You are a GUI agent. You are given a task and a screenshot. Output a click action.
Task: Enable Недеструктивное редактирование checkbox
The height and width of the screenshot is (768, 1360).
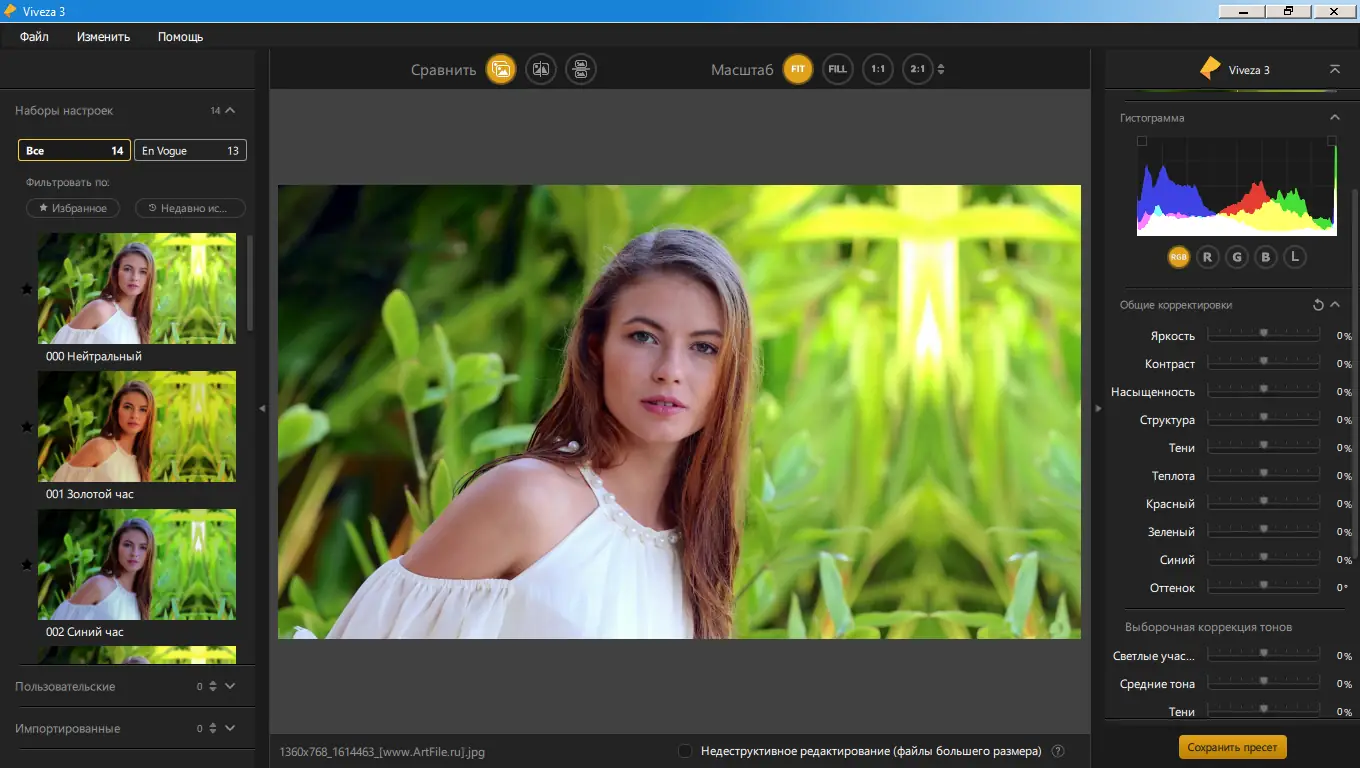coord(685,751)
